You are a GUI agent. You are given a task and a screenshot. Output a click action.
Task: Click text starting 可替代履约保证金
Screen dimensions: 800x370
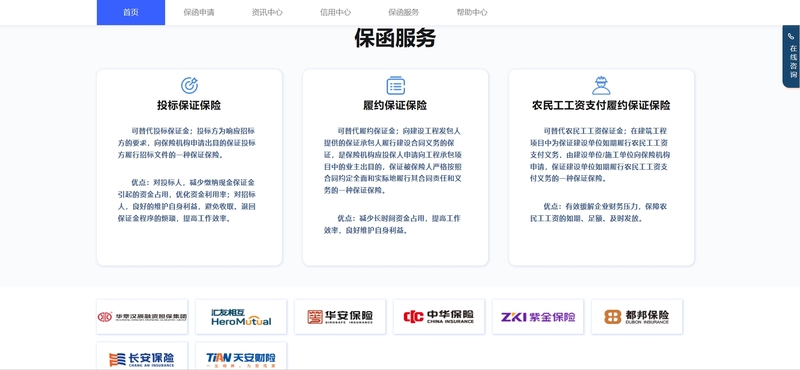coord(393,160)
